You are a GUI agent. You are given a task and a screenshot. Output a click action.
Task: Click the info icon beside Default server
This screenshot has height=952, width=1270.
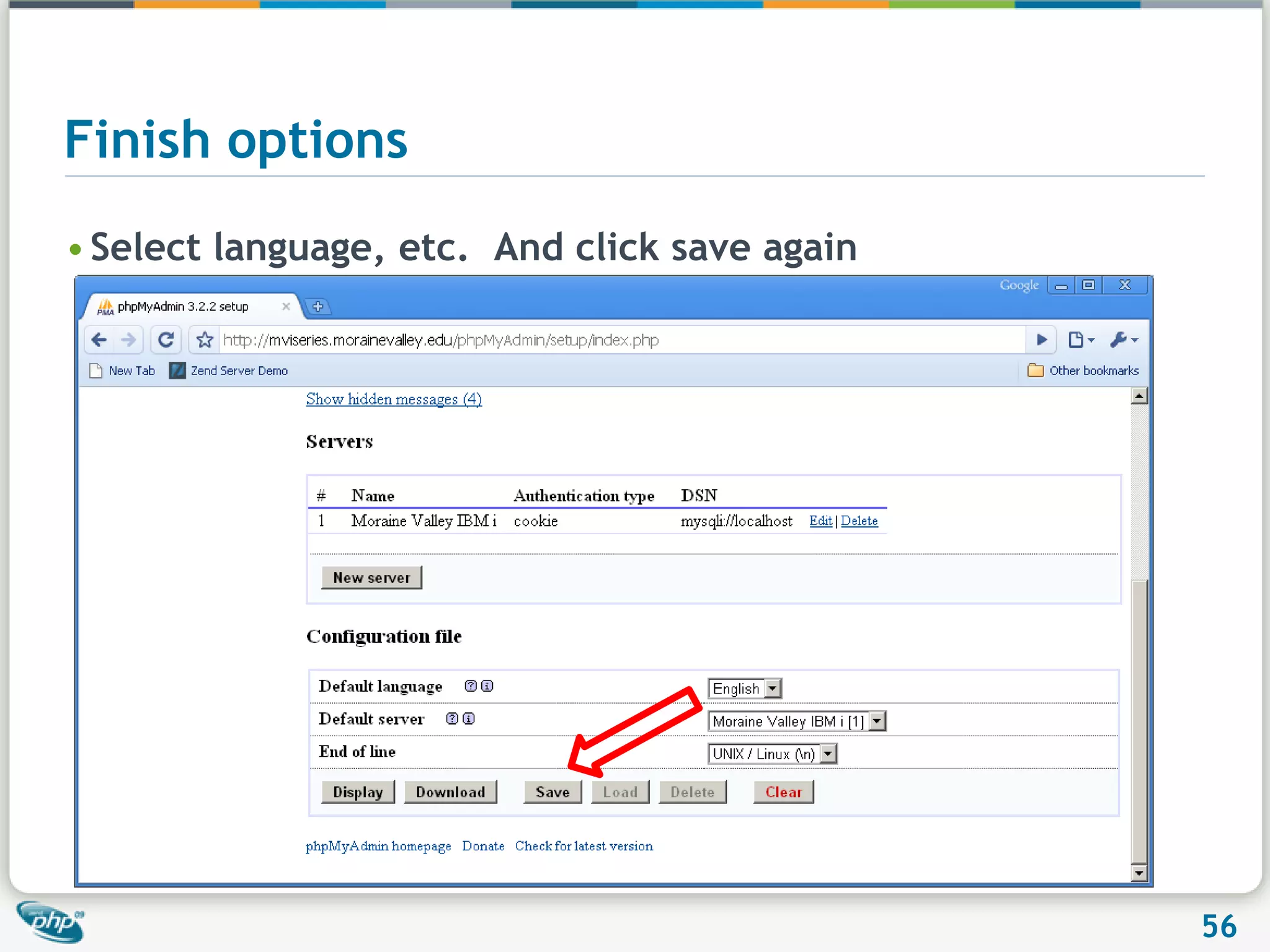click(x=469, y=718)
